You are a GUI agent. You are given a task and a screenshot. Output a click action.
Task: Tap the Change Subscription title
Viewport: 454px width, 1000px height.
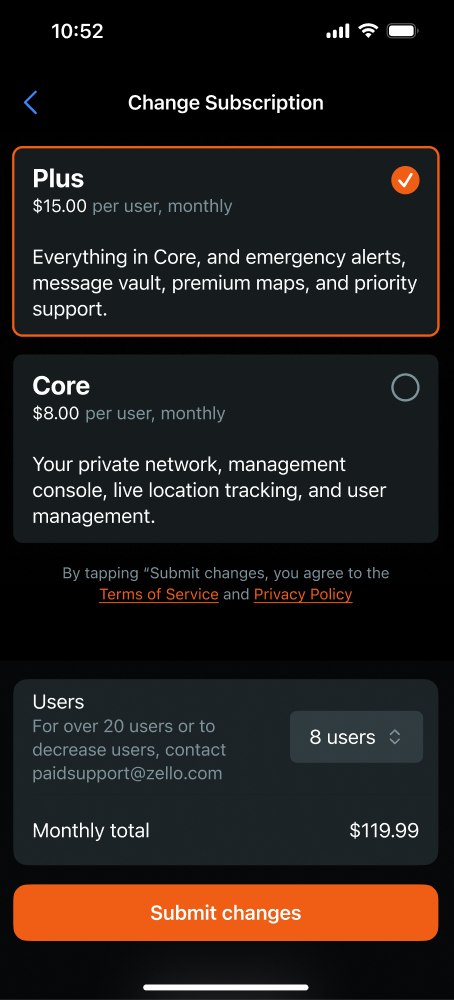[226, 103]
